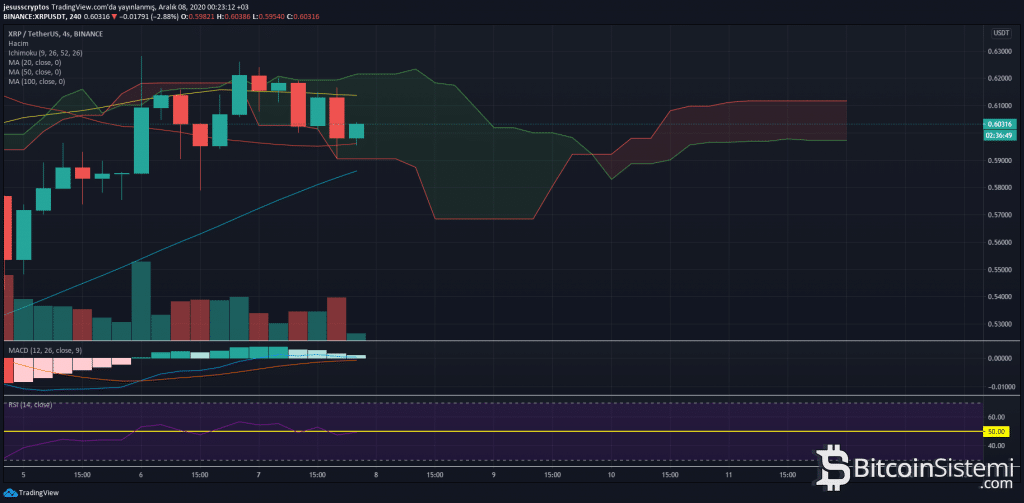
Task: Click the MA (50, close, 0) legend
Action: coord(35,71)
